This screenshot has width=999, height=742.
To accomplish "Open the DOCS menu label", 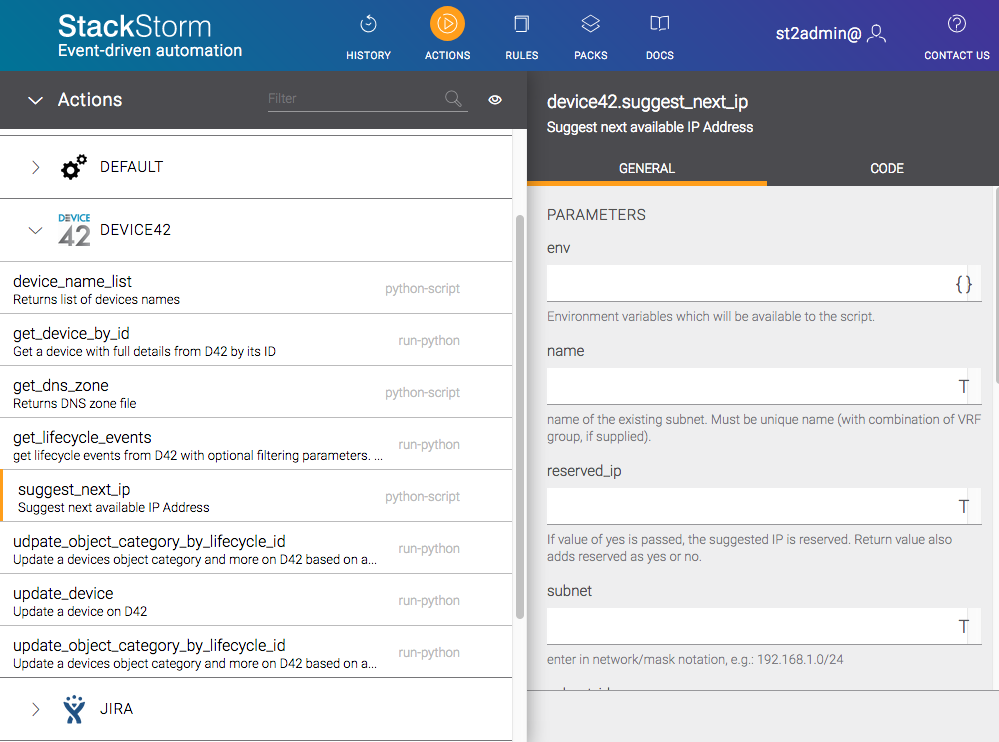I will click(x=659, y=55).
